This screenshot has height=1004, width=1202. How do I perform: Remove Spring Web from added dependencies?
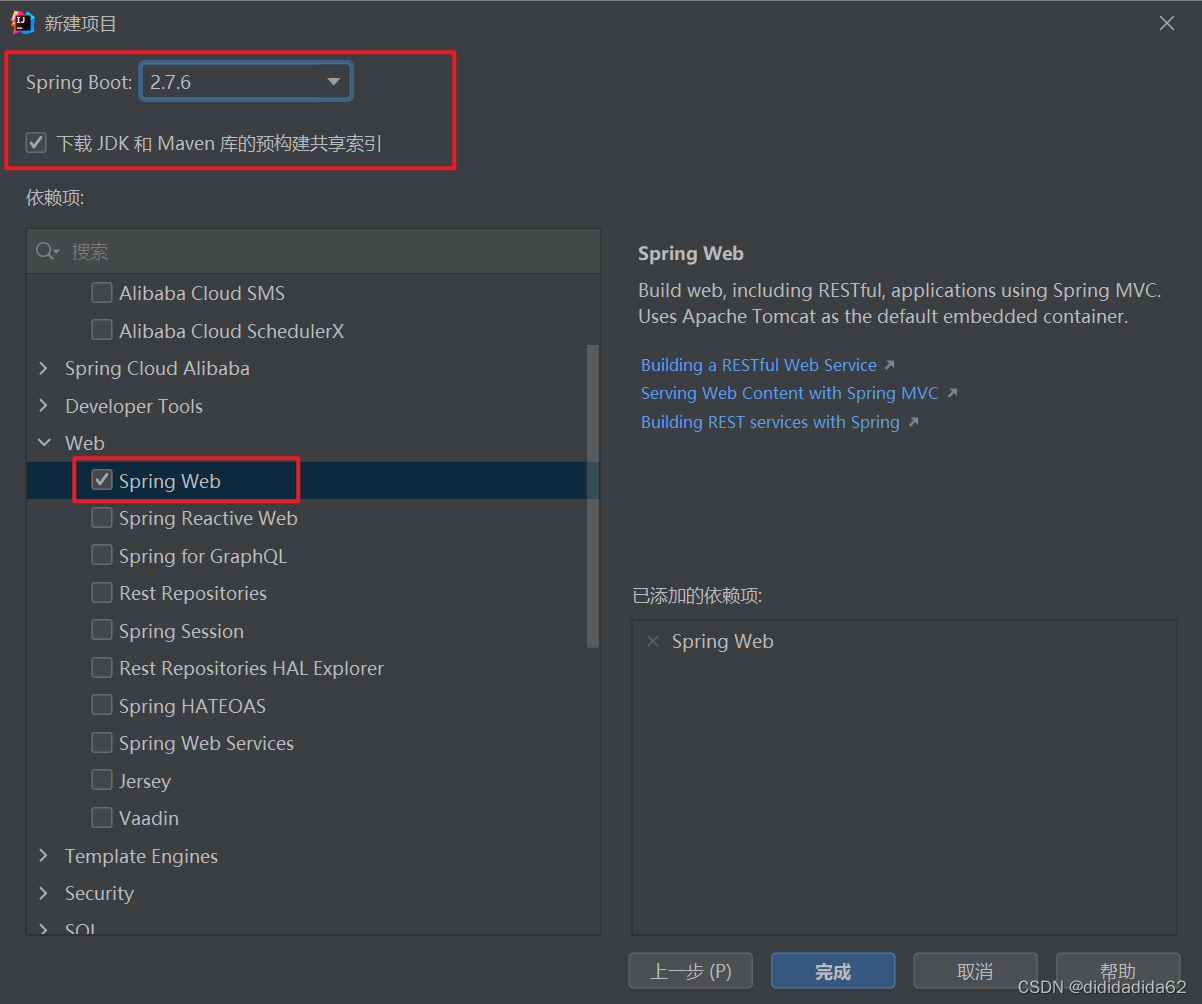(653, 642)
